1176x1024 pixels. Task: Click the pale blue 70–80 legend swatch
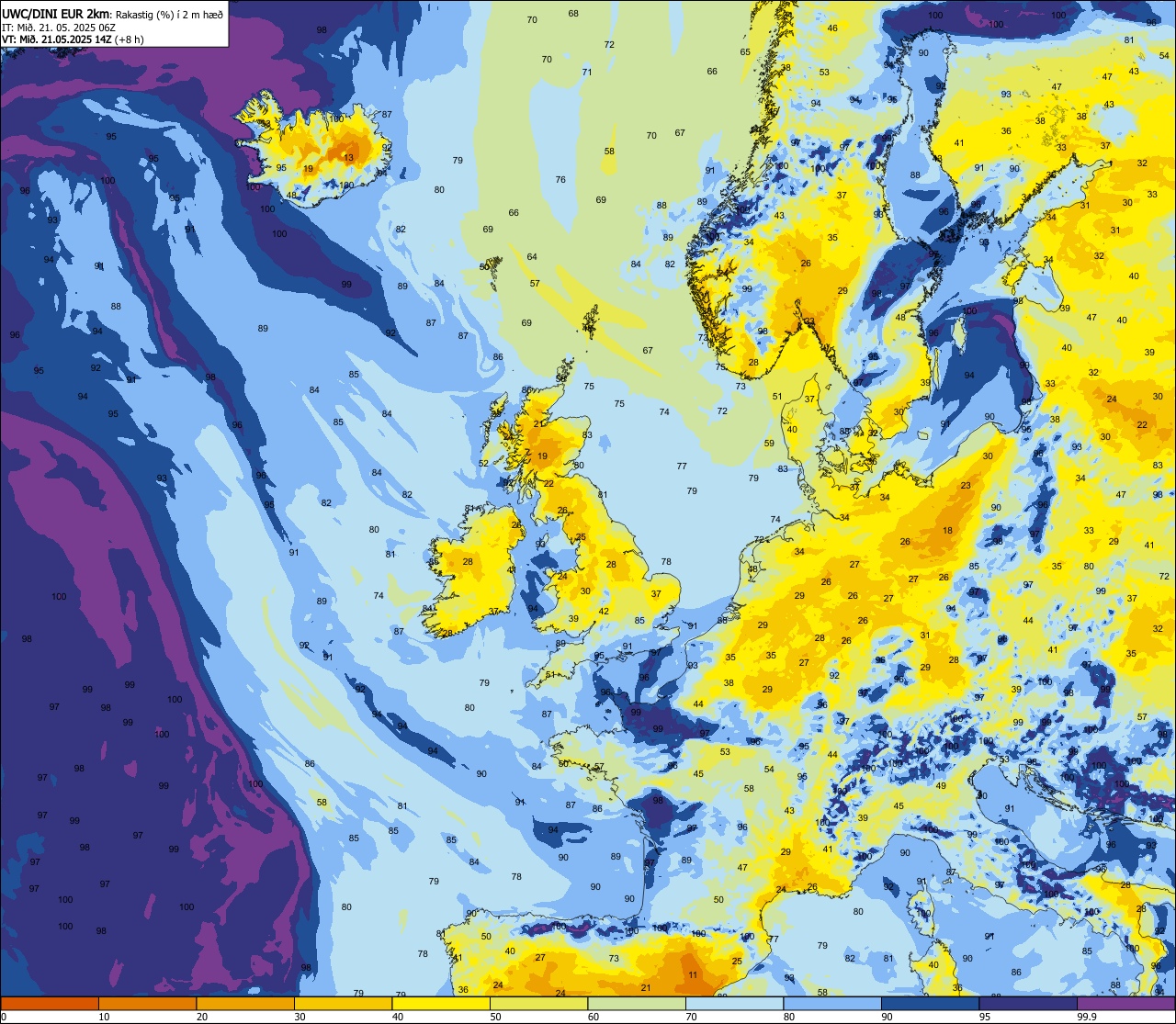[x=734, y=1003]
